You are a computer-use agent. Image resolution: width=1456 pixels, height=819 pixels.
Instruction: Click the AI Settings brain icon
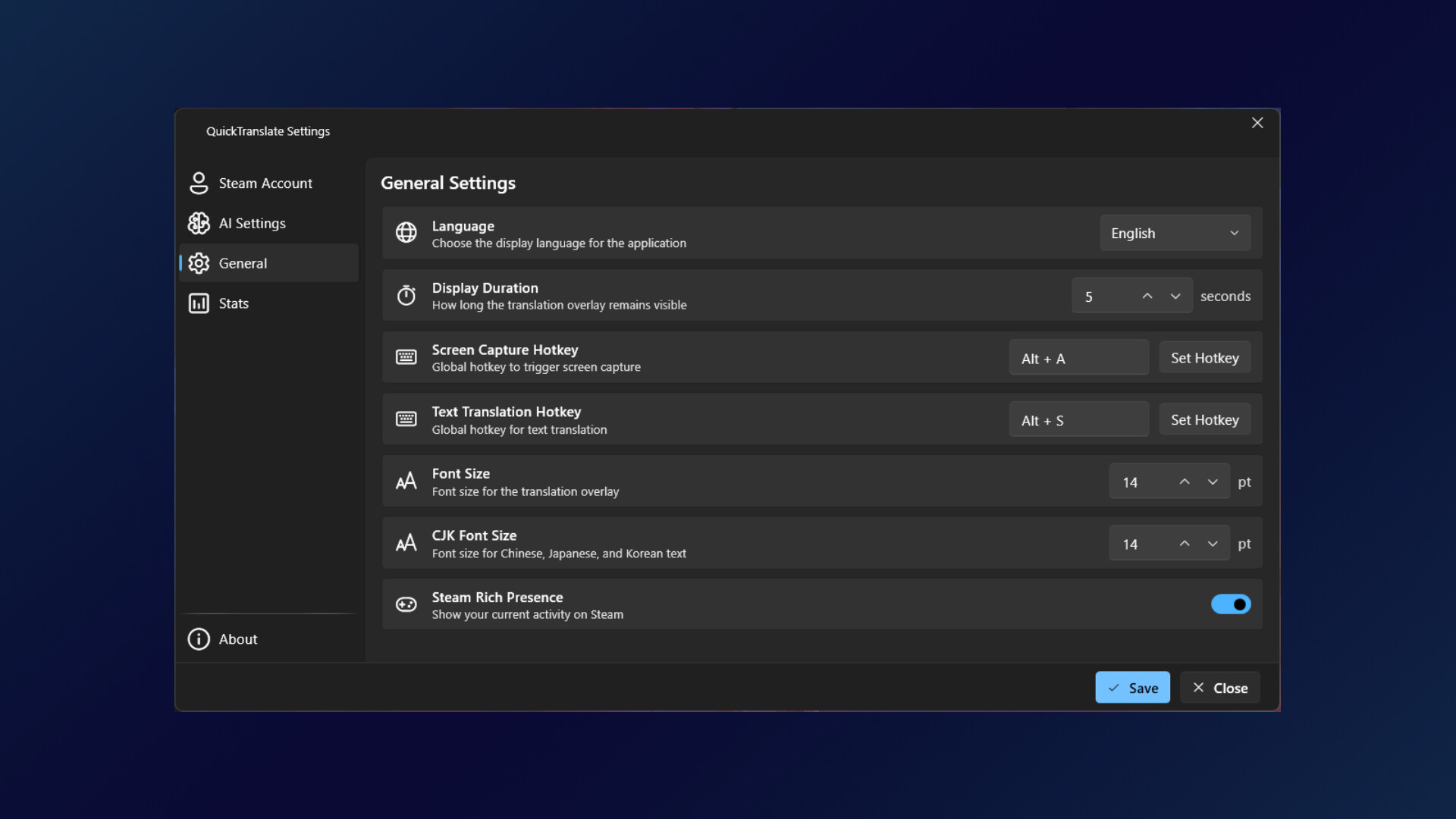click(x=199, y=223)
